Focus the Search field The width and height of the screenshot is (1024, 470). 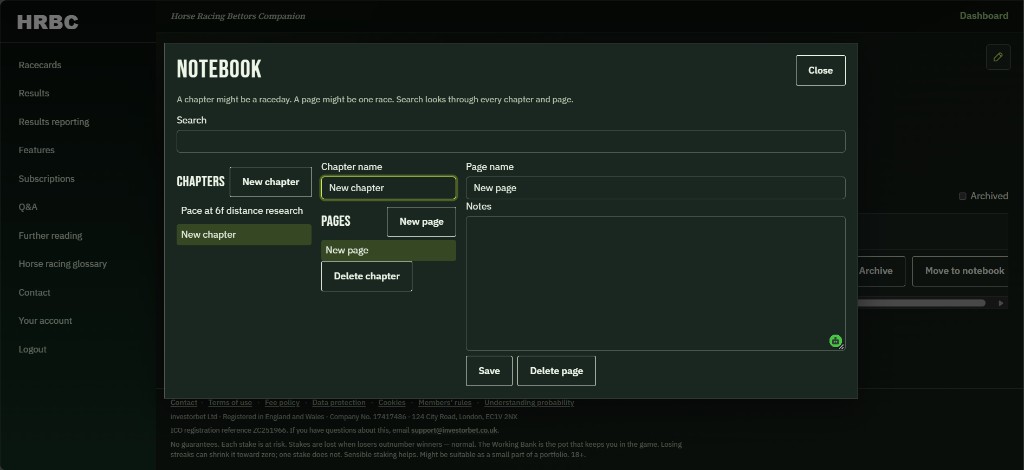[x=511, y=142]
